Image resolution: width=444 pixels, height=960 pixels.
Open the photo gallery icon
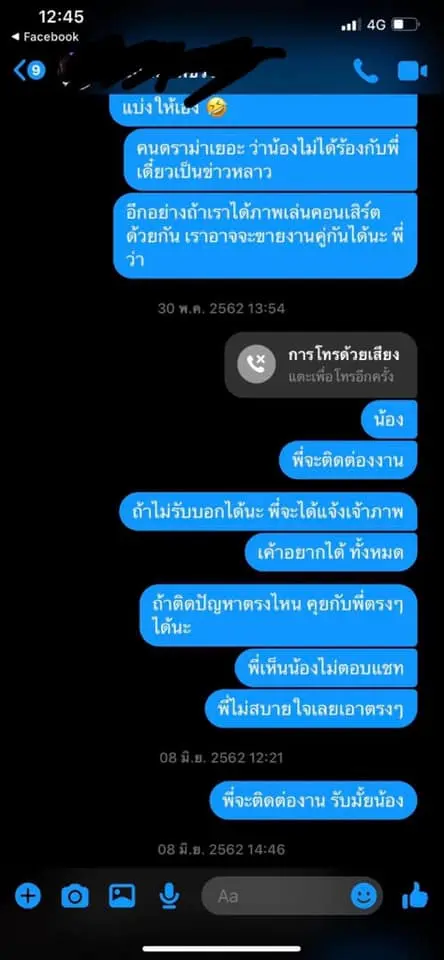pyautogui.click(x=122, y=896)
